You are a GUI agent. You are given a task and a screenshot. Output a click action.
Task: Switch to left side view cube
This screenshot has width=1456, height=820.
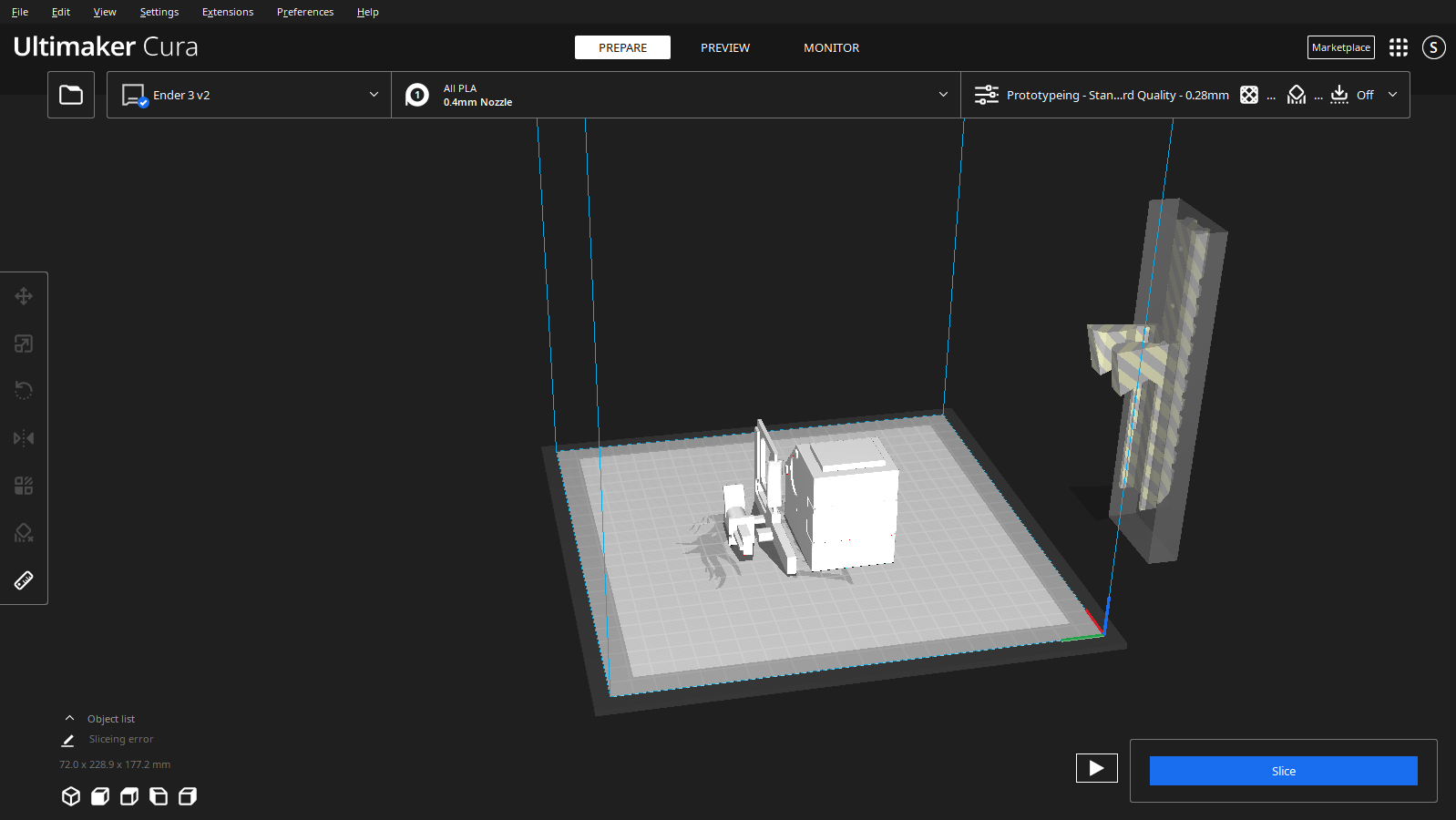click(x=159, y=796)
